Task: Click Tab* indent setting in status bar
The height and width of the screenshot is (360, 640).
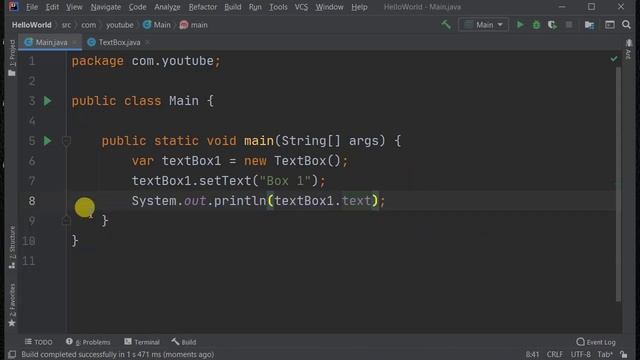Action: click(604, 354)
